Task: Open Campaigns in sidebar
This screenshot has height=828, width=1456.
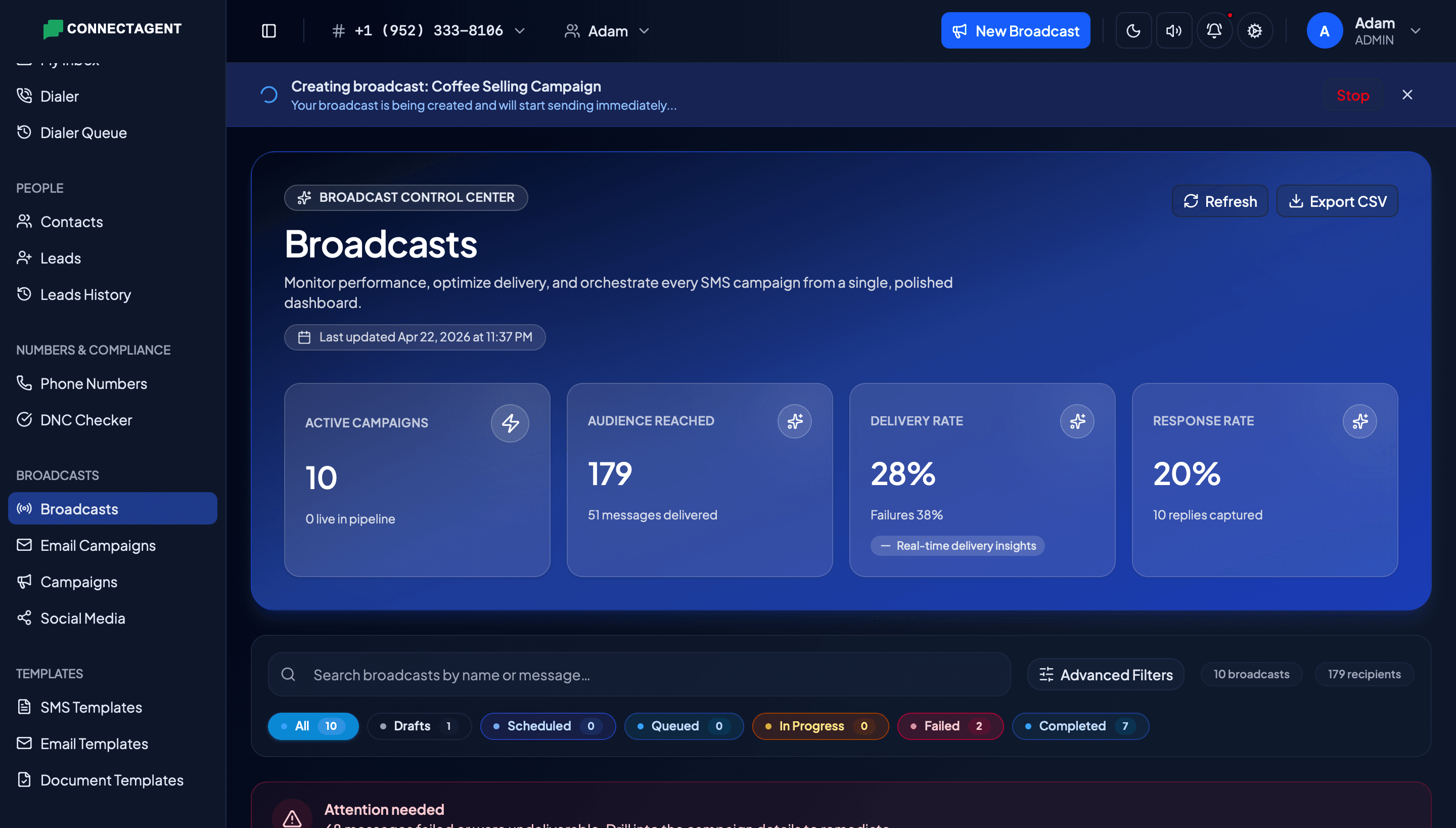Action: (x=113, y=582)
